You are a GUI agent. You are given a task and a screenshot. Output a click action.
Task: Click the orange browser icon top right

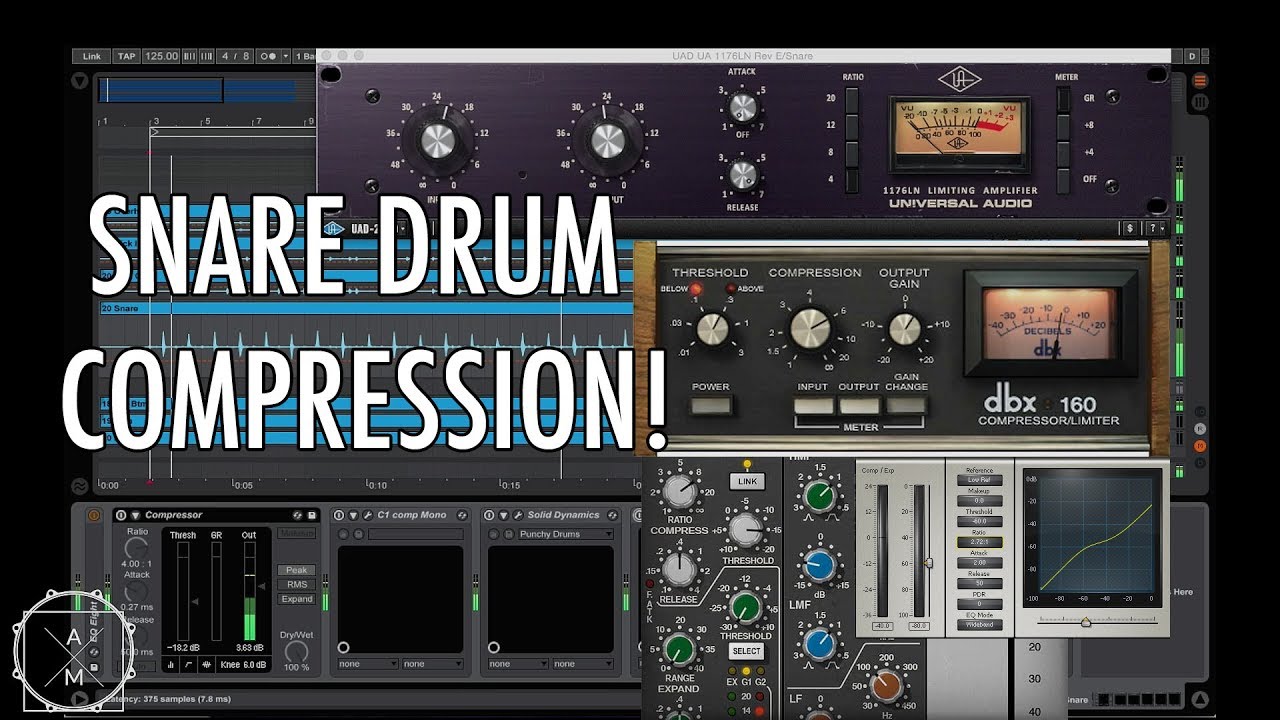tap(1199, 80)
